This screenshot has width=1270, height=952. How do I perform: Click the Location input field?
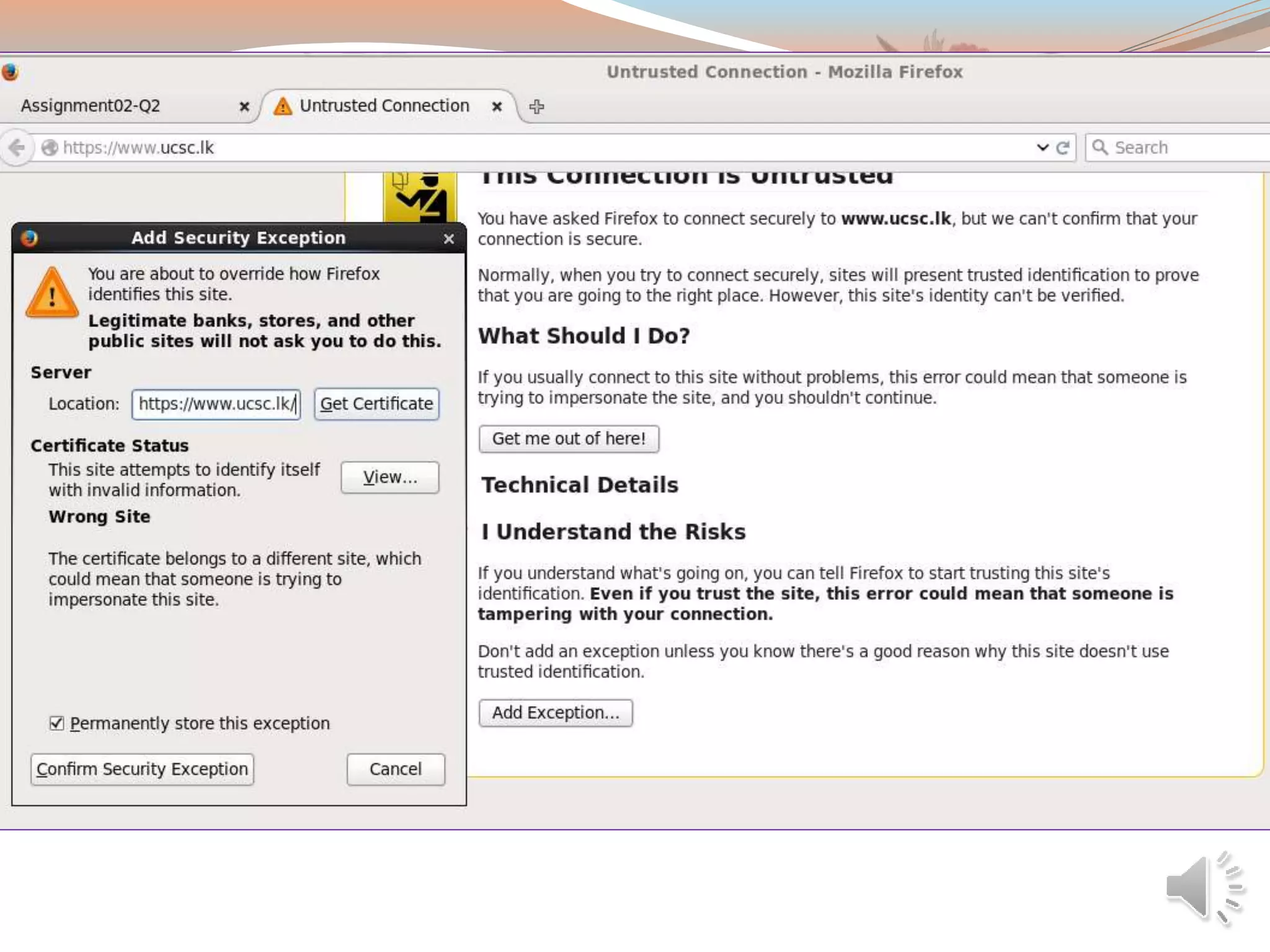(216, 404)
